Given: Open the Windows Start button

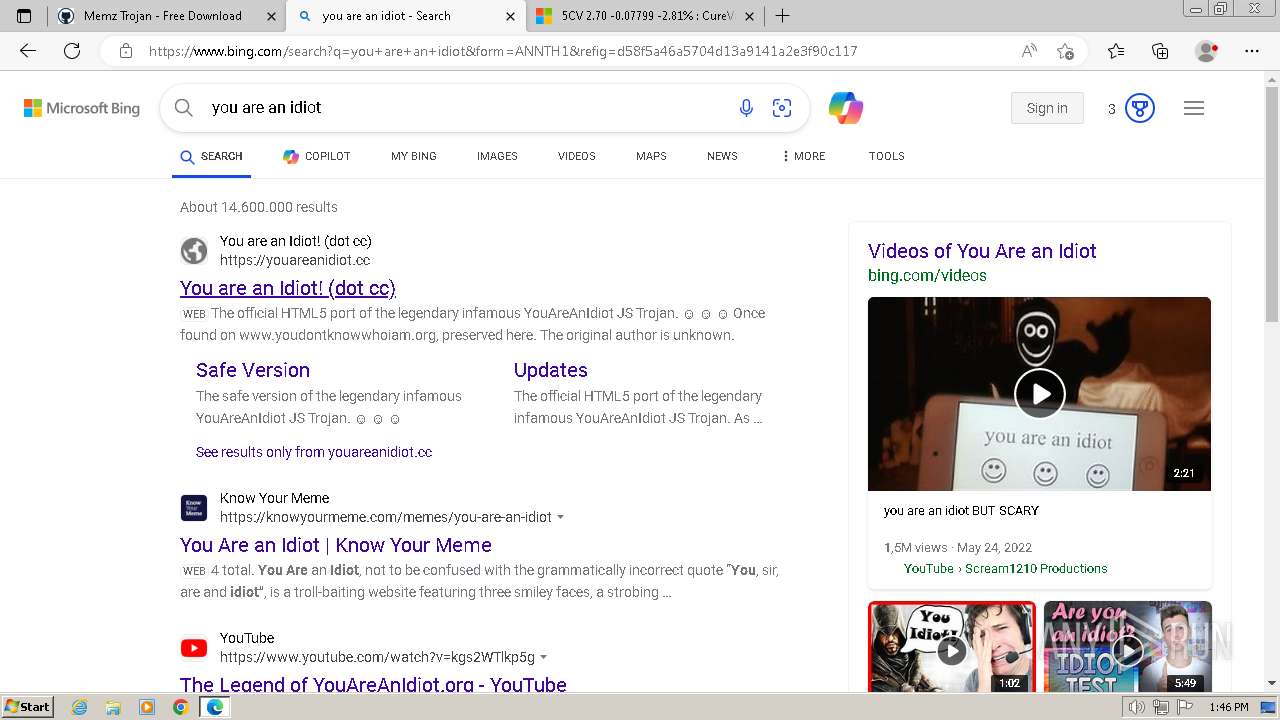Looking at the screenshot, I should point(27,707).
